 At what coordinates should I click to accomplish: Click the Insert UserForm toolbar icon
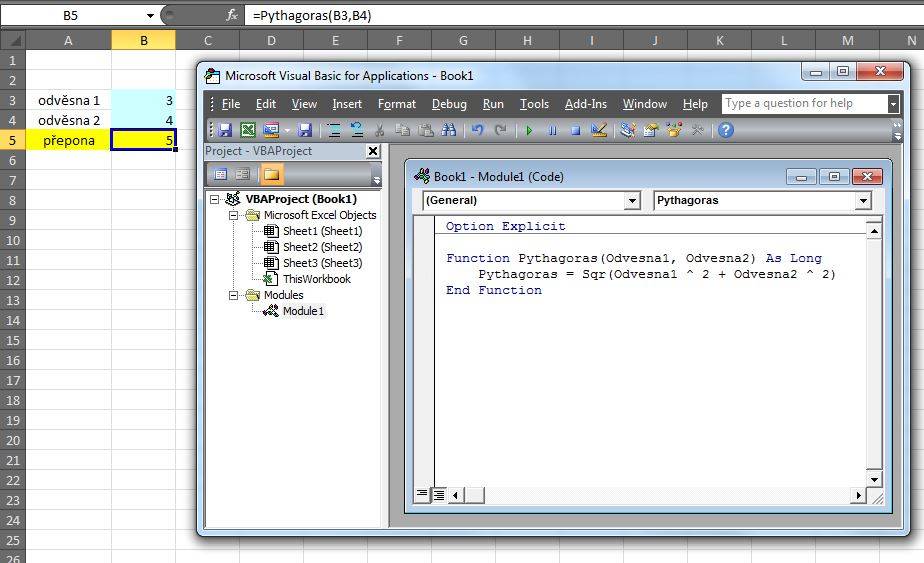pyautogui.click(x=270, y=130)
